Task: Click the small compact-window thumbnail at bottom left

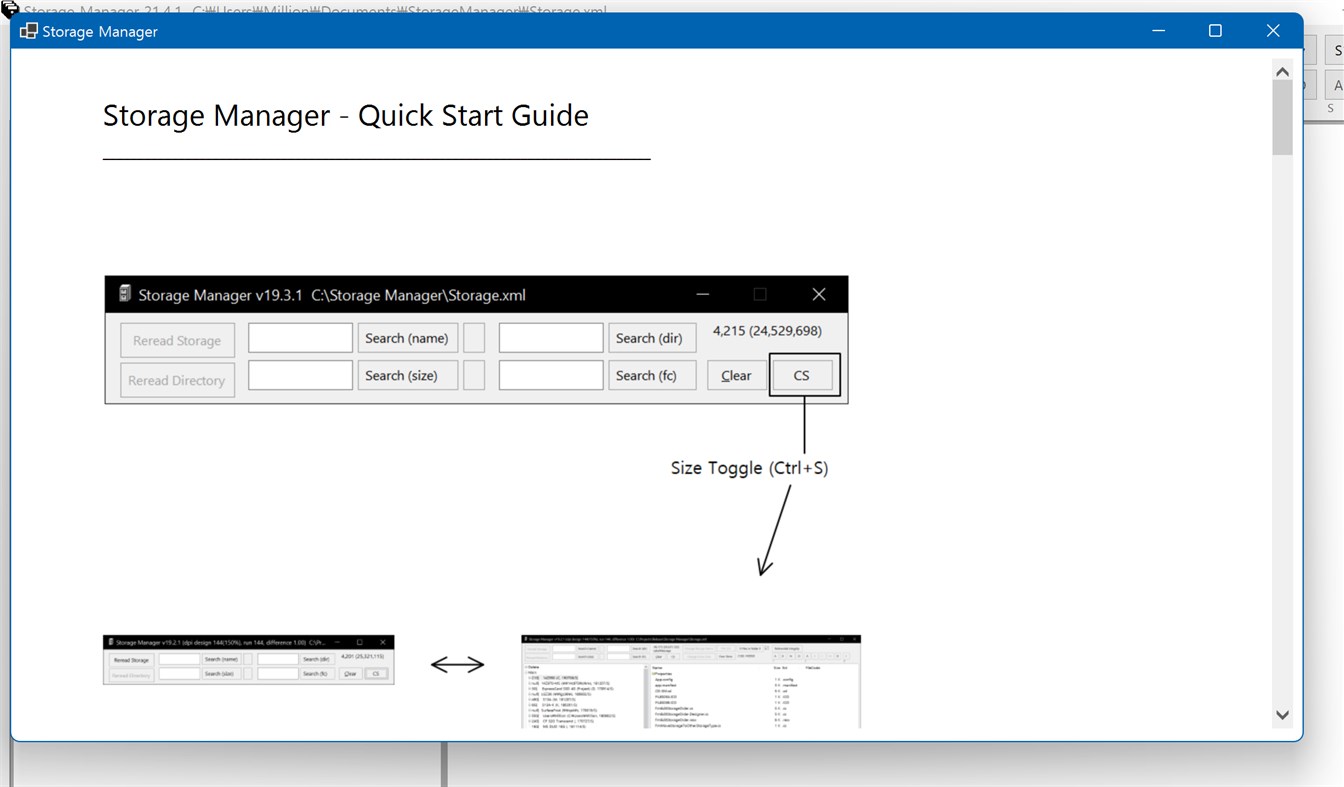Action: pyautogui.click(x=249, y=660)
